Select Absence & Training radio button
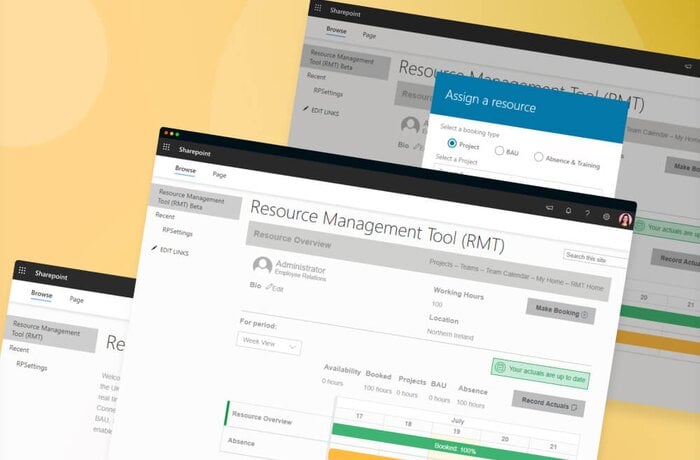700x460 pixels. (538, 157)
